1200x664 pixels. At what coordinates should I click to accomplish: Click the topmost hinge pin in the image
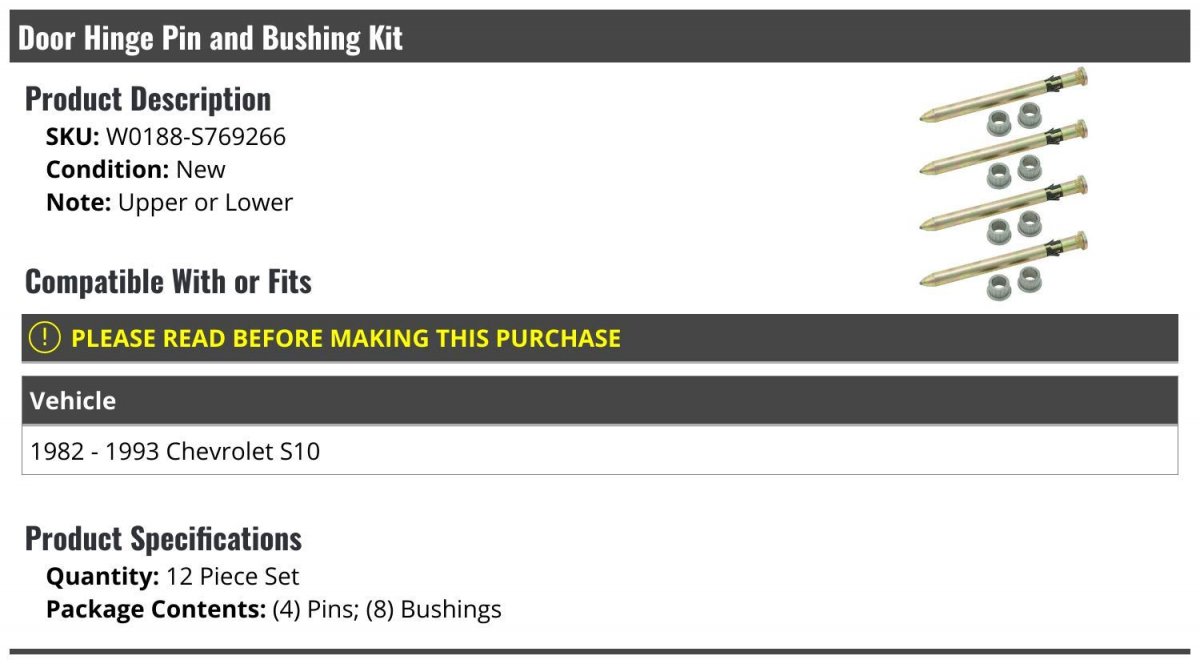tap(1003, 94)
